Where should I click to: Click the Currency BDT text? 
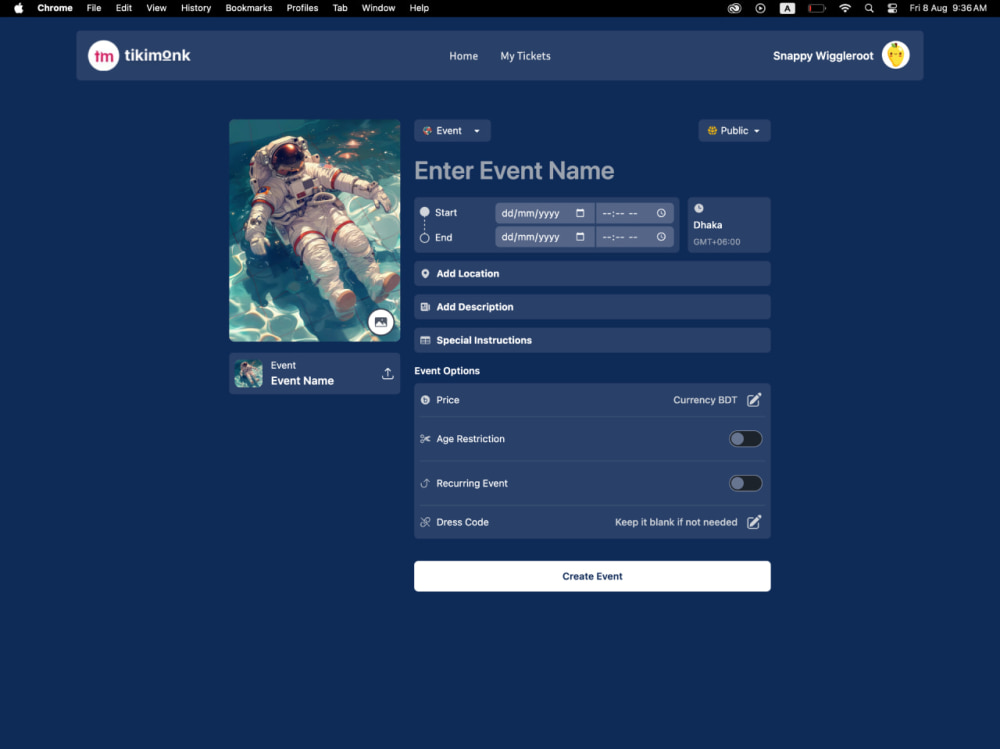click(x=705, y=400)
